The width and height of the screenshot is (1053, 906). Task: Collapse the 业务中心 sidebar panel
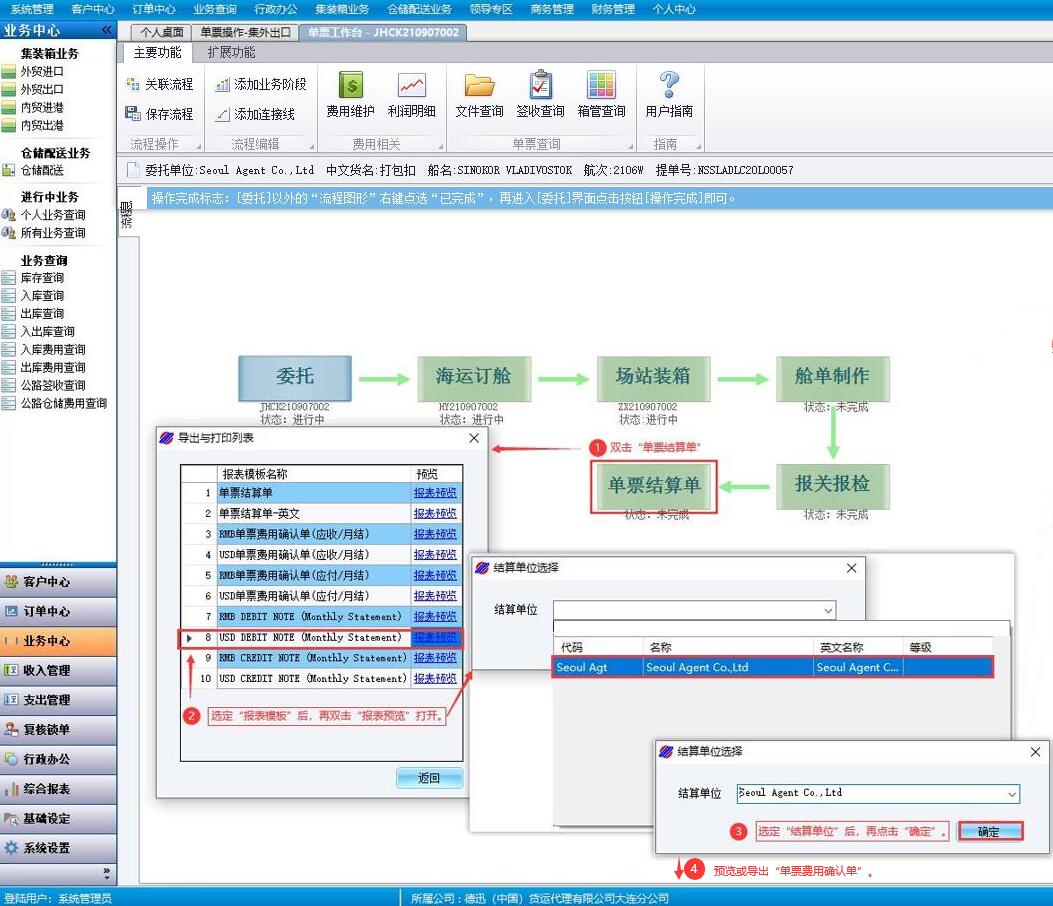click(x=107, y=30)
